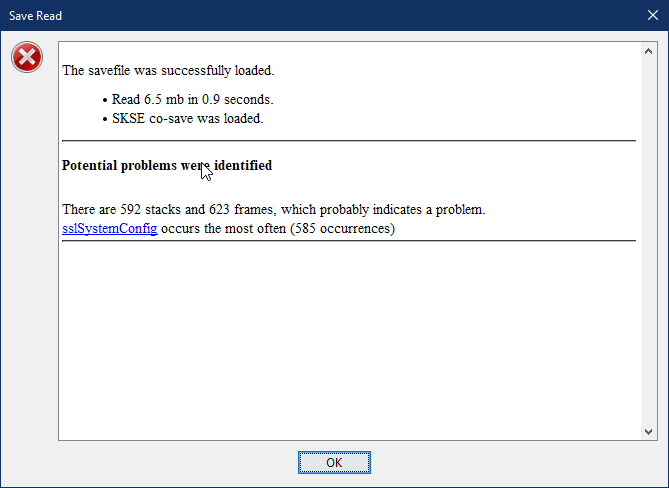Close the Save Read dialog

click(652, 15)
